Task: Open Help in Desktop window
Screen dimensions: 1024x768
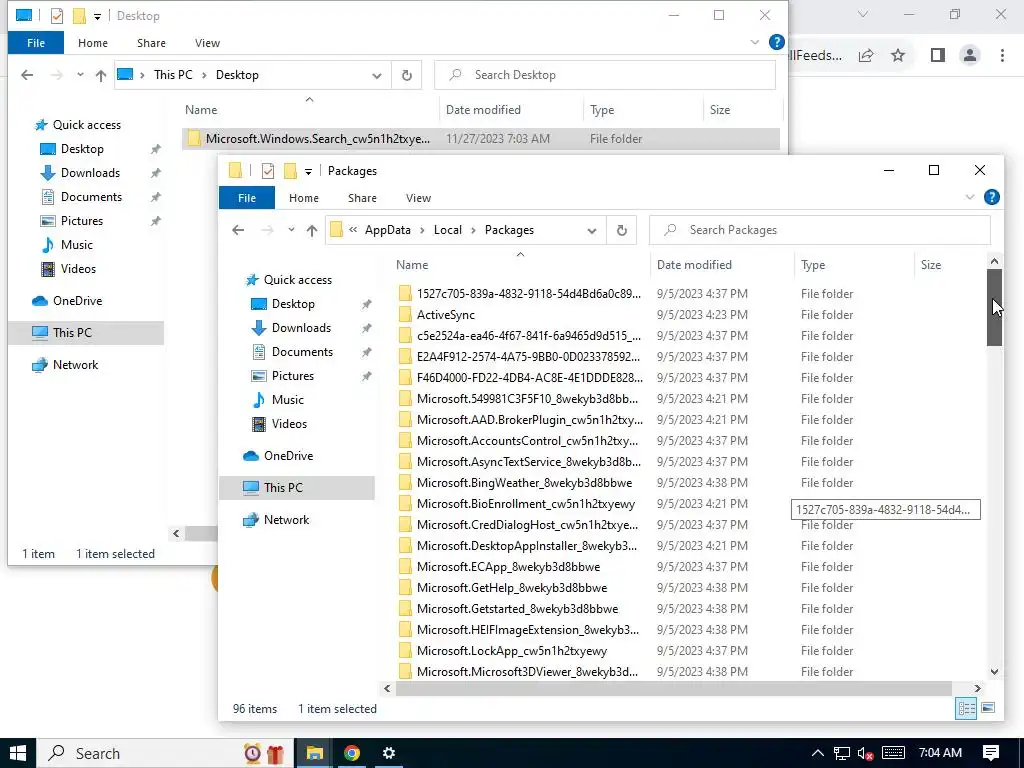Action: (x=776, y=42)
